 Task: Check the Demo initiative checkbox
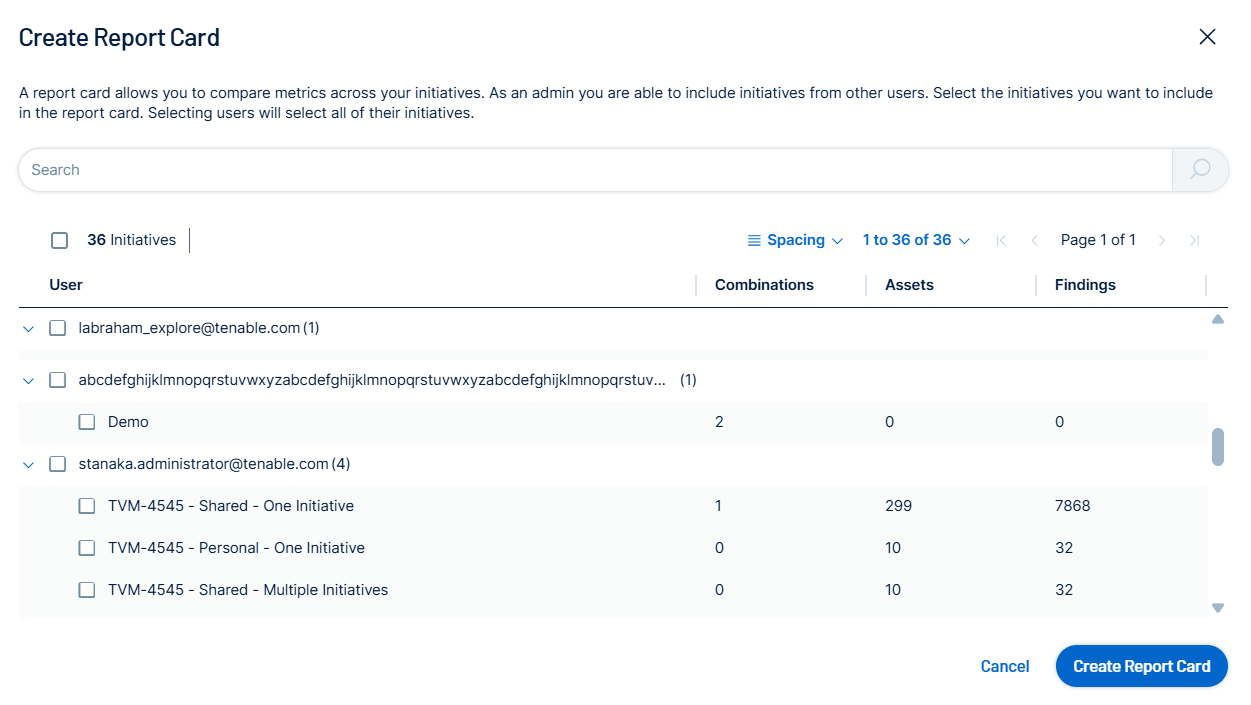click(x=87, y=422)
